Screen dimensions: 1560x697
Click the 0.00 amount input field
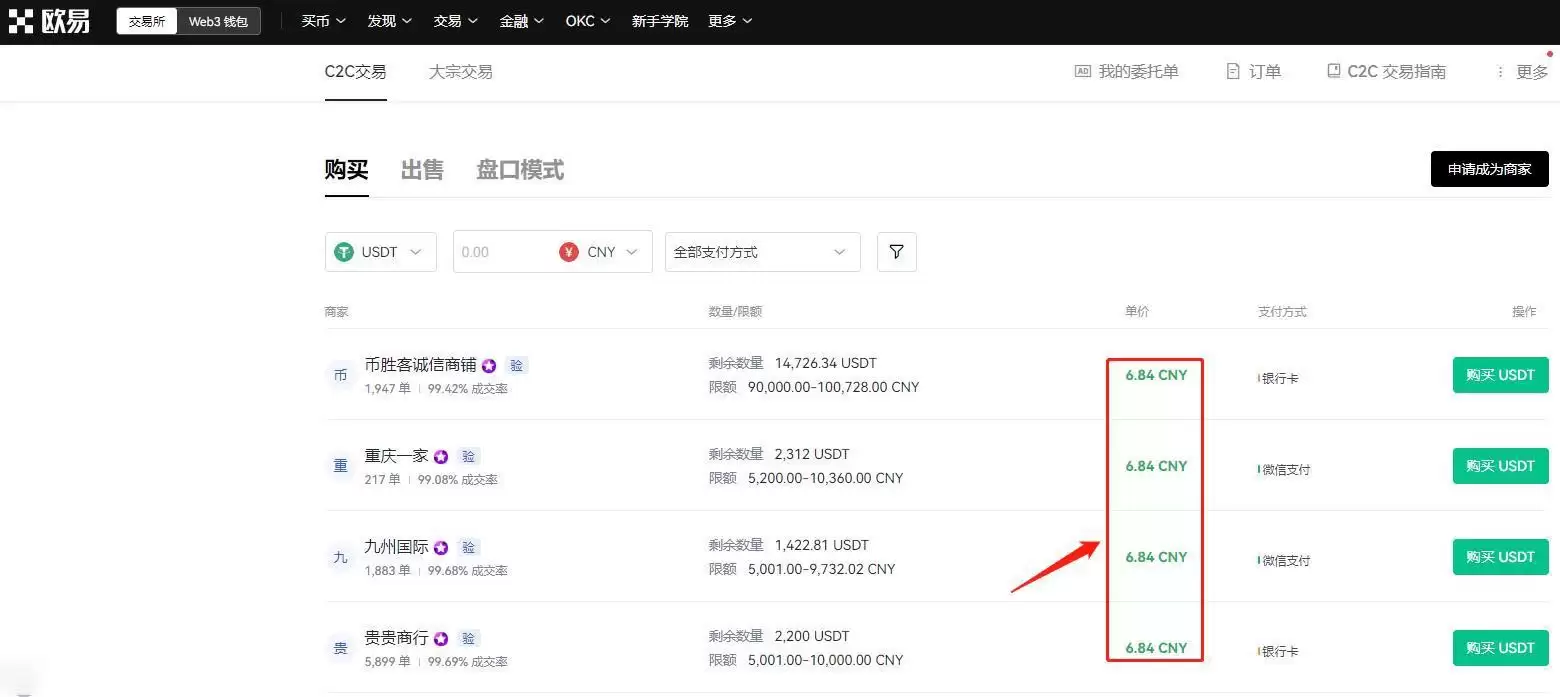point(500,251)
